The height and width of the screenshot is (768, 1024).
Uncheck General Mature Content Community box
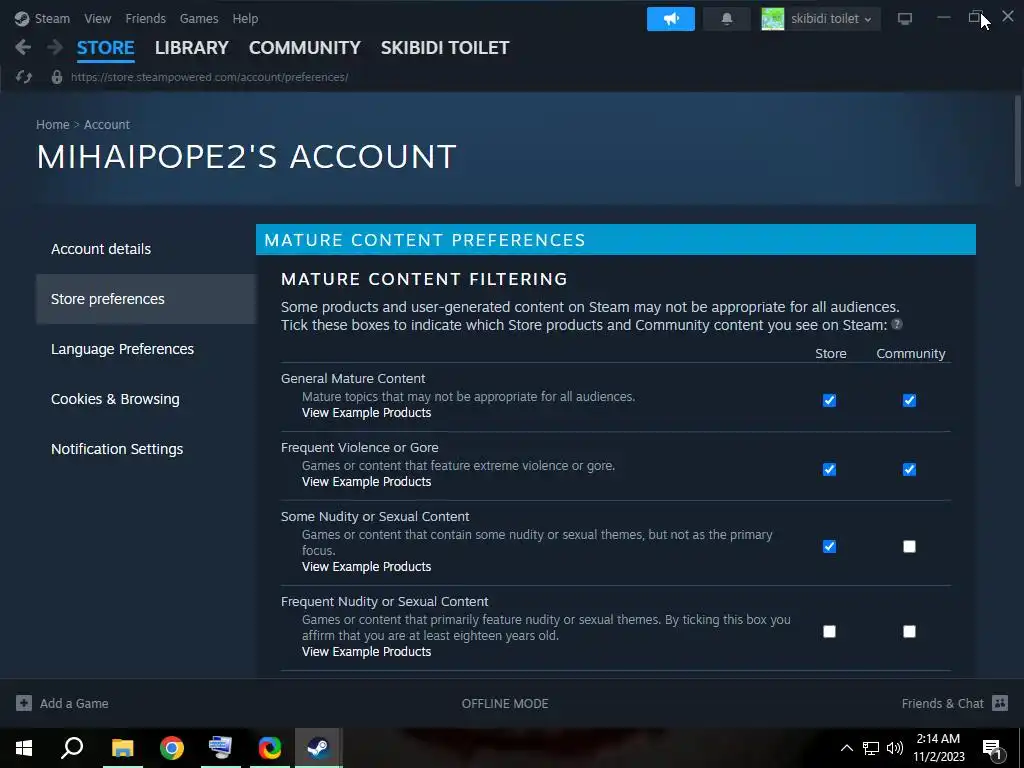pyautogui.click(x=909, y=400)
